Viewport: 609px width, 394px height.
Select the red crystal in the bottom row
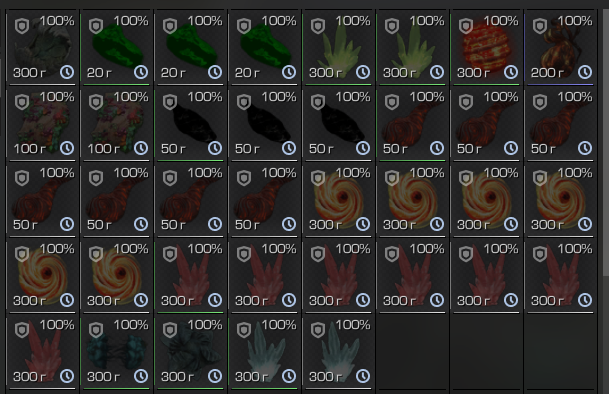point(43,351)
